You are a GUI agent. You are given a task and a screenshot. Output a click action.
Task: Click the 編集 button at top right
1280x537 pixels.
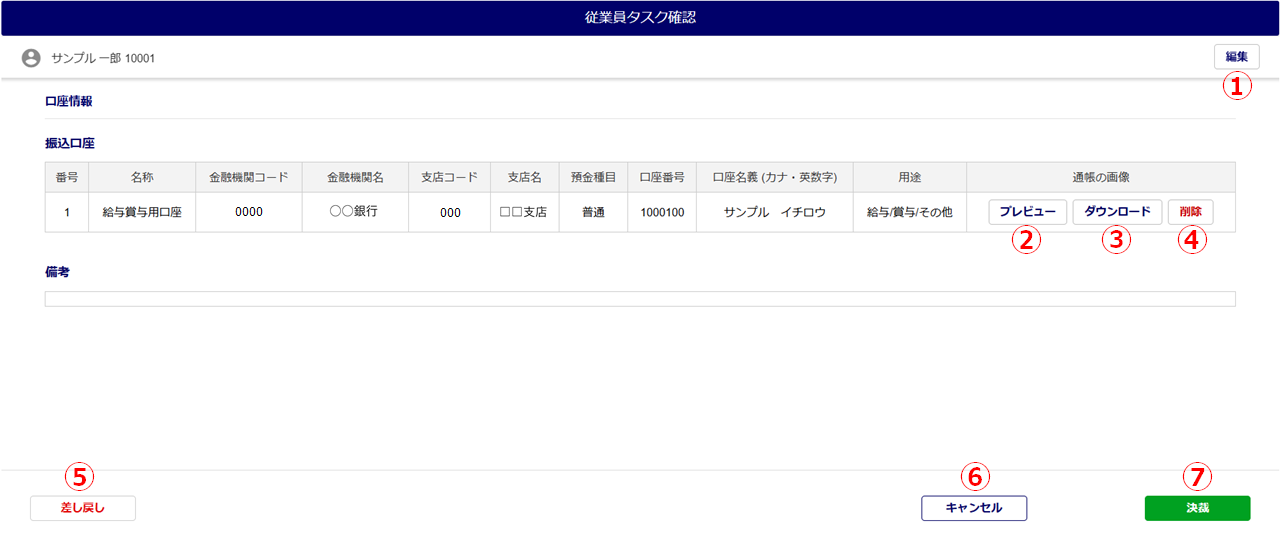(x=1236, y=57)
